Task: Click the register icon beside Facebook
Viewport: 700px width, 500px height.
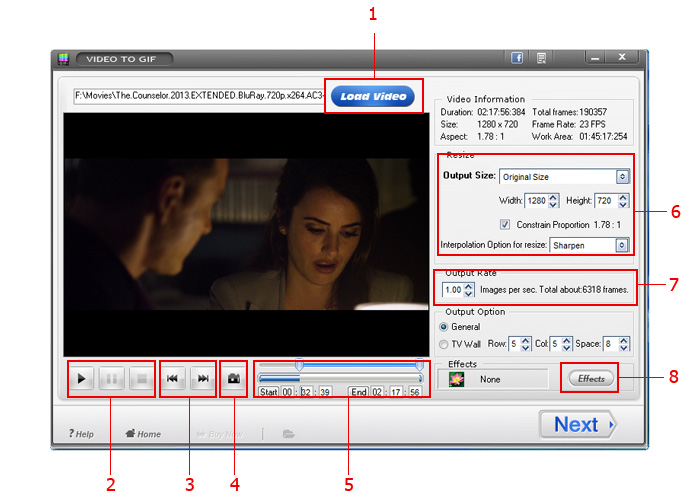Action: coord(541,58)
